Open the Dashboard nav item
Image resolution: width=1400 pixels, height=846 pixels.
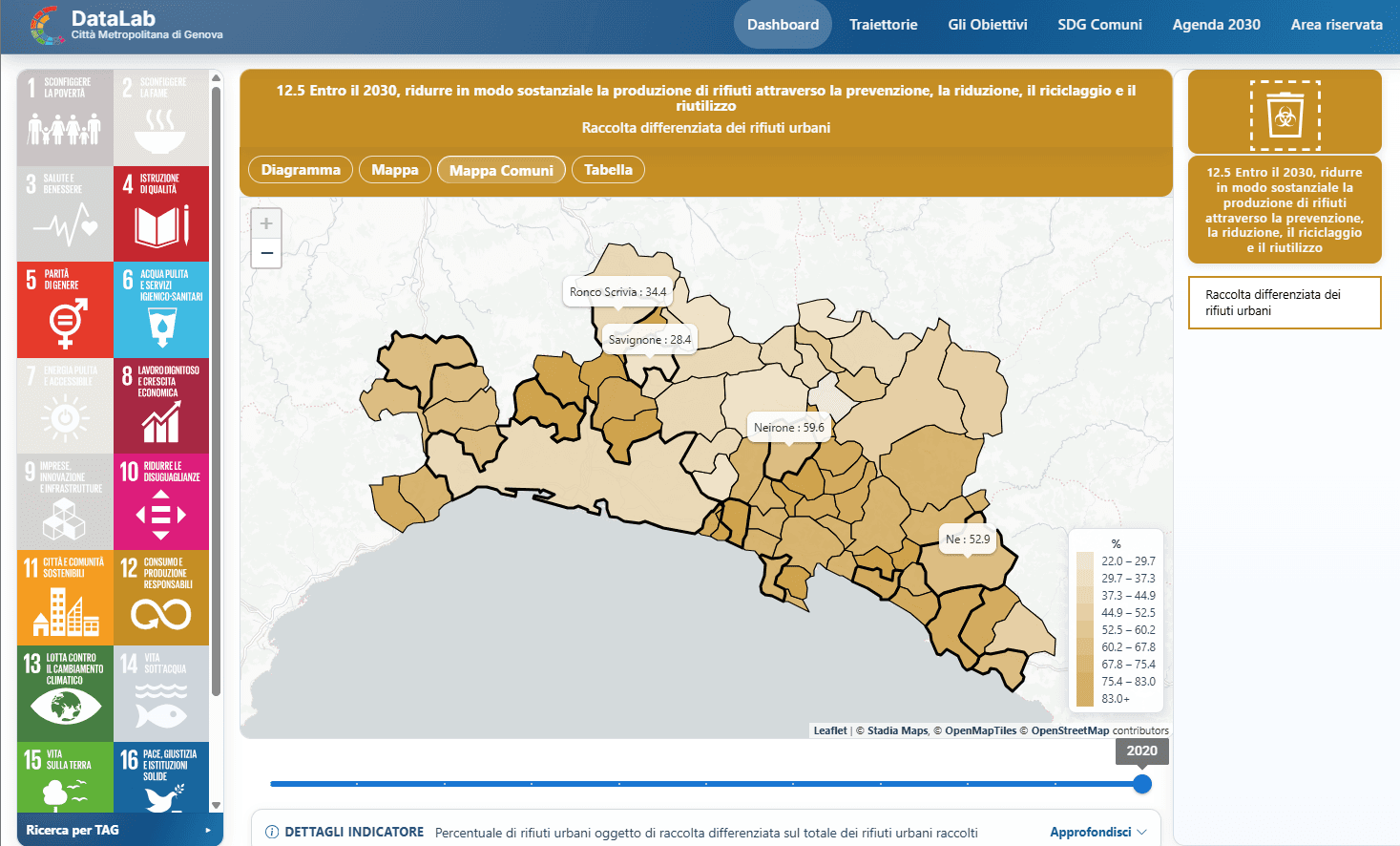[783, 25]
